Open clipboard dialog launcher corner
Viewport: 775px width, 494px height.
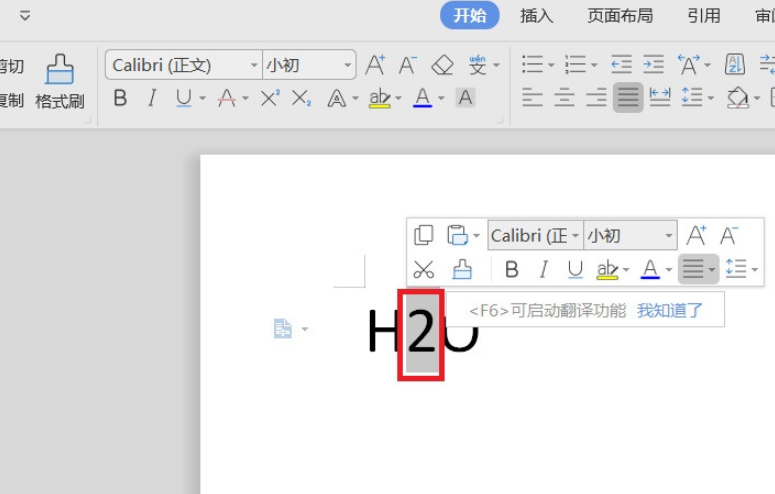87,120
